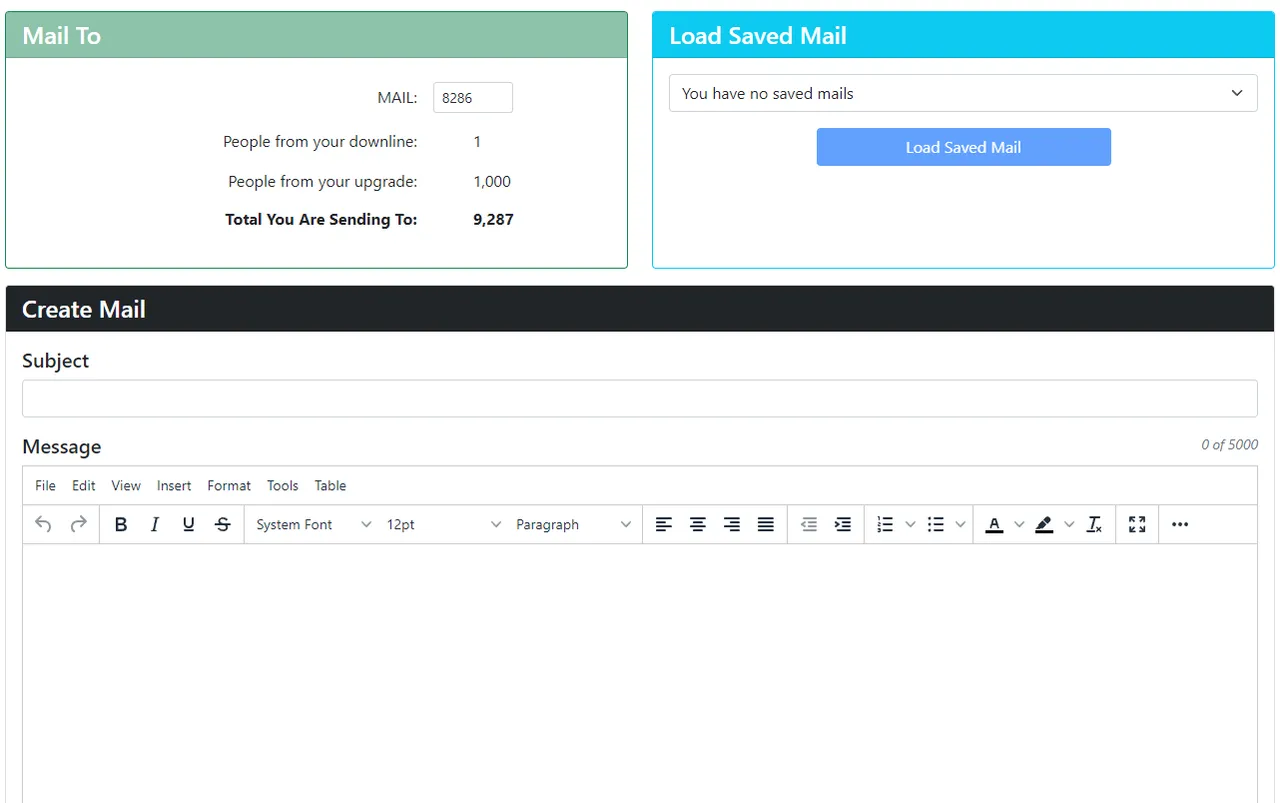The height and width of the screenshot is (803, 1280).
Task: Apply background highlight color
Action: click(1044, 524)
